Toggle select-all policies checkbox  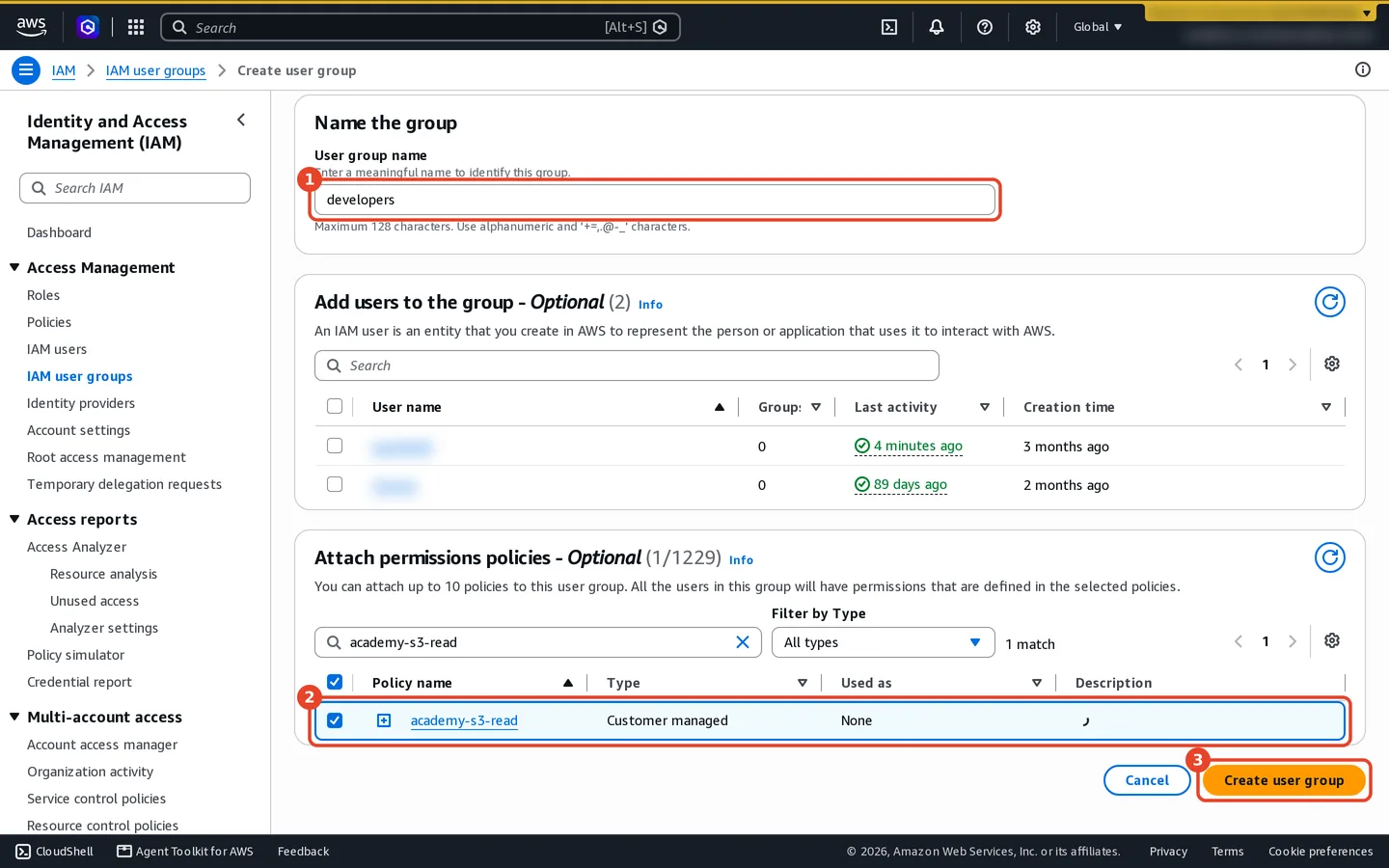coord(335,682)
